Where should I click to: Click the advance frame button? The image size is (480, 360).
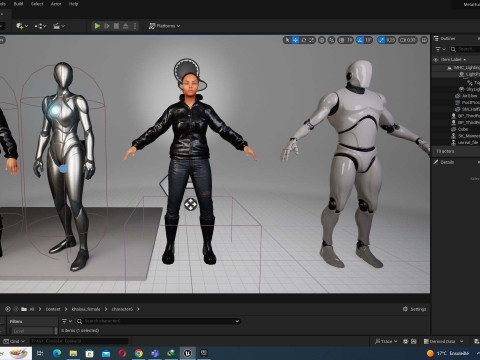(x=107, y=26)
